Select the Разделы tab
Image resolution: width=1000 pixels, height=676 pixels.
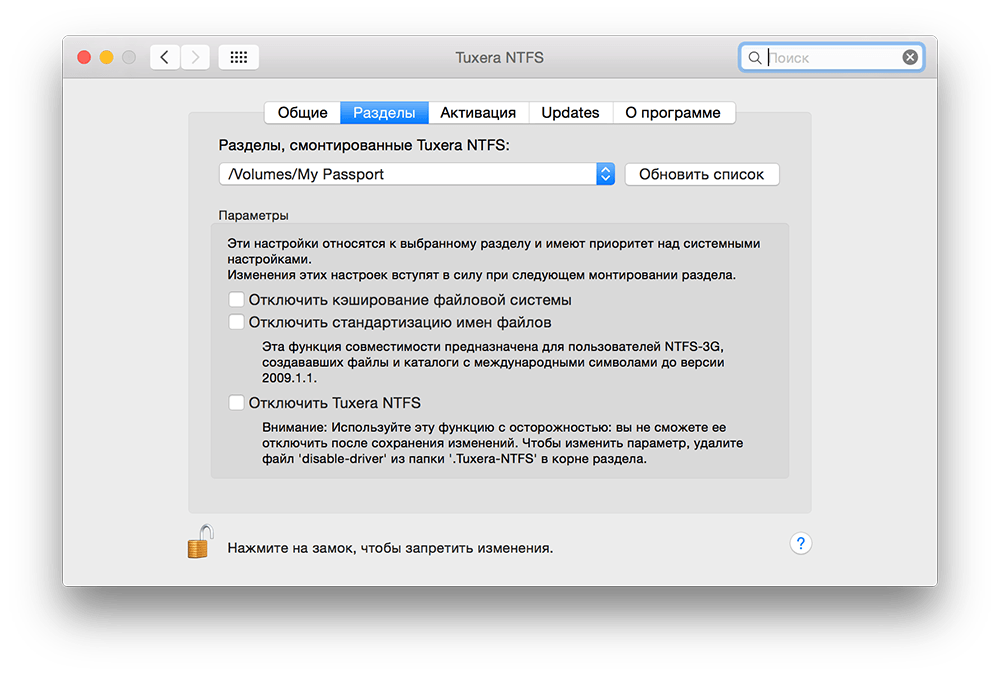pos(384,113)
